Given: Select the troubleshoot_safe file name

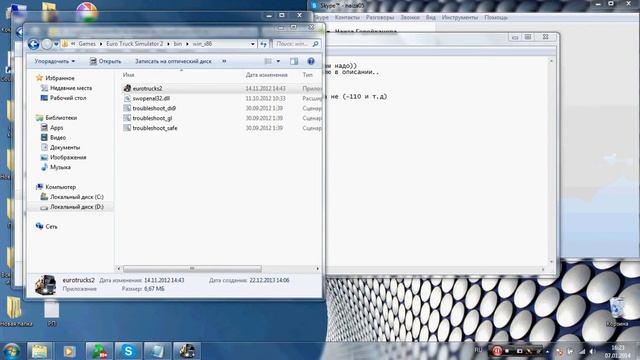Looking at the screenshot, I should [155, 128].
